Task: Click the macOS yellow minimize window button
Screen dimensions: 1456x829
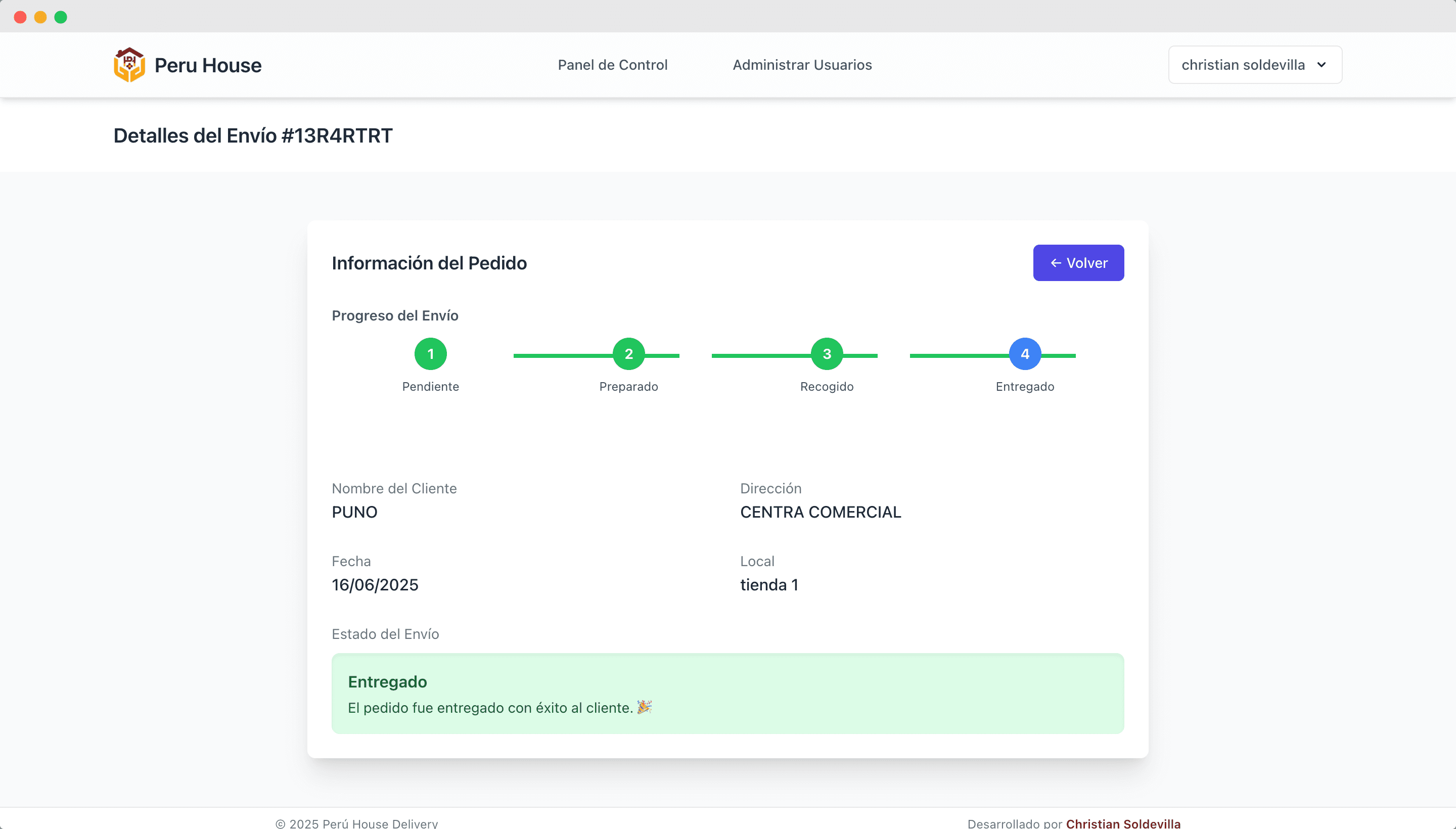Action: (x=40, y=17)
